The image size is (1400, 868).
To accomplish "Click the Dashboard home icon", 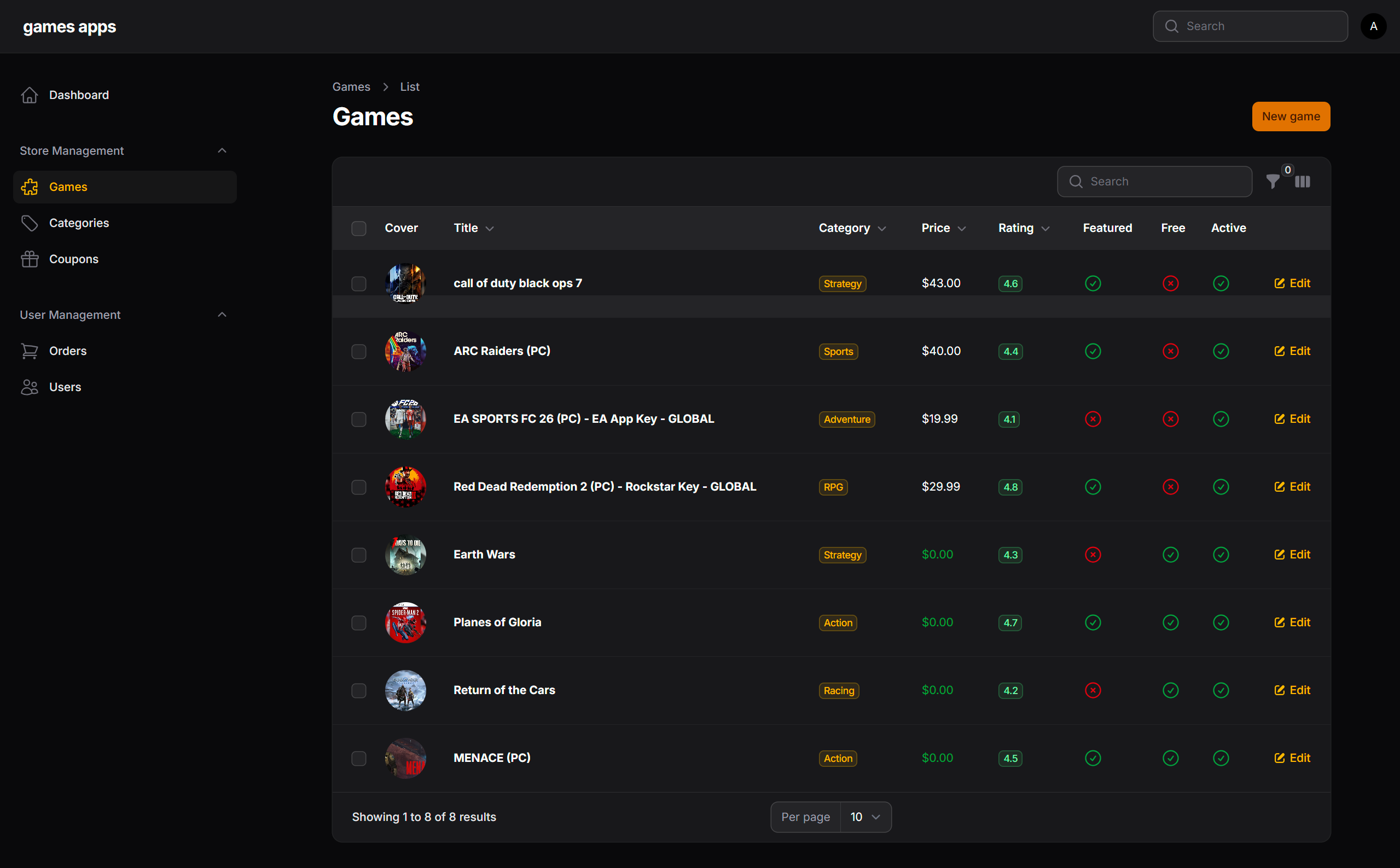I will tap(30, 95).
